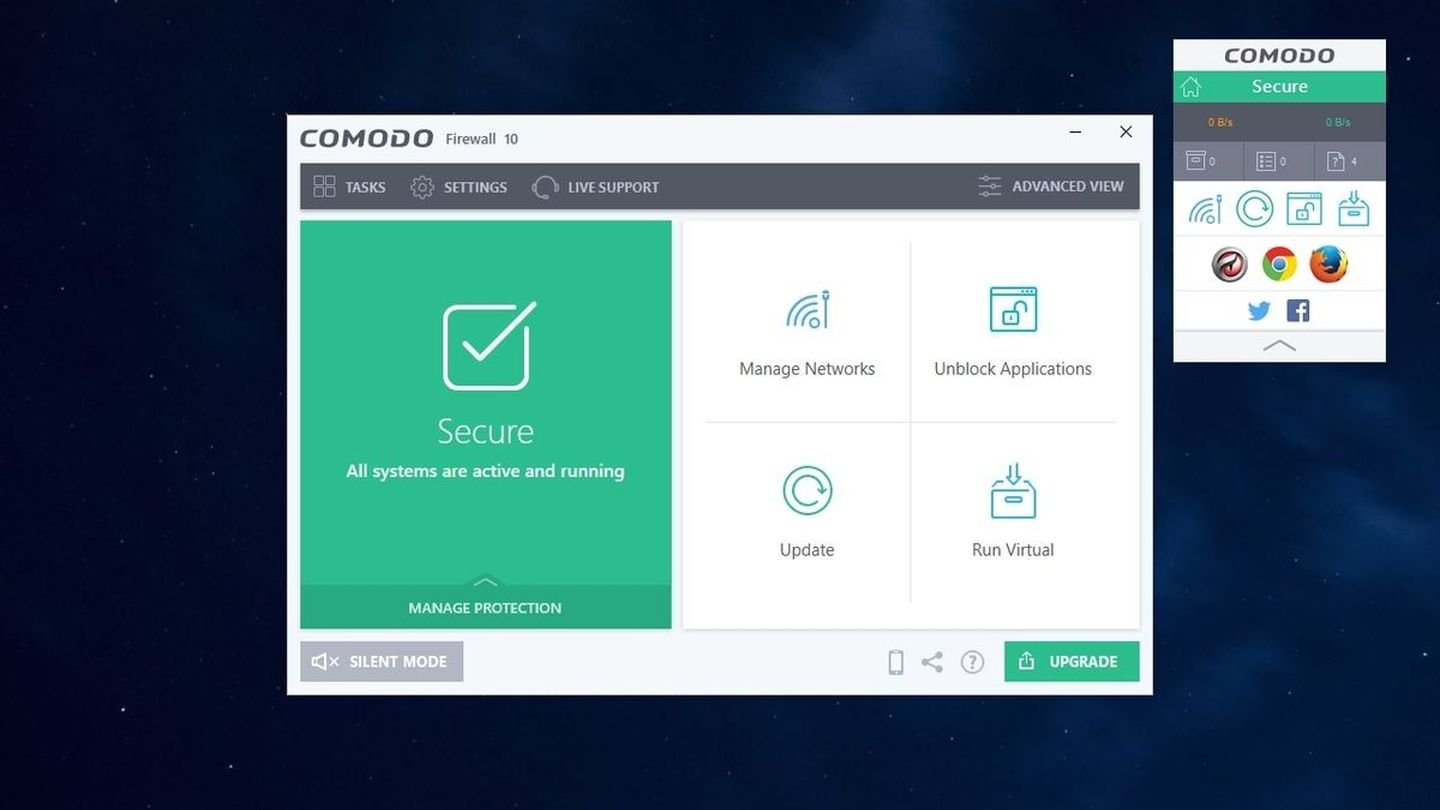The image size is (1440, 810).
Task: Click widget's unblock applications icon
Action: (1304, 209)
